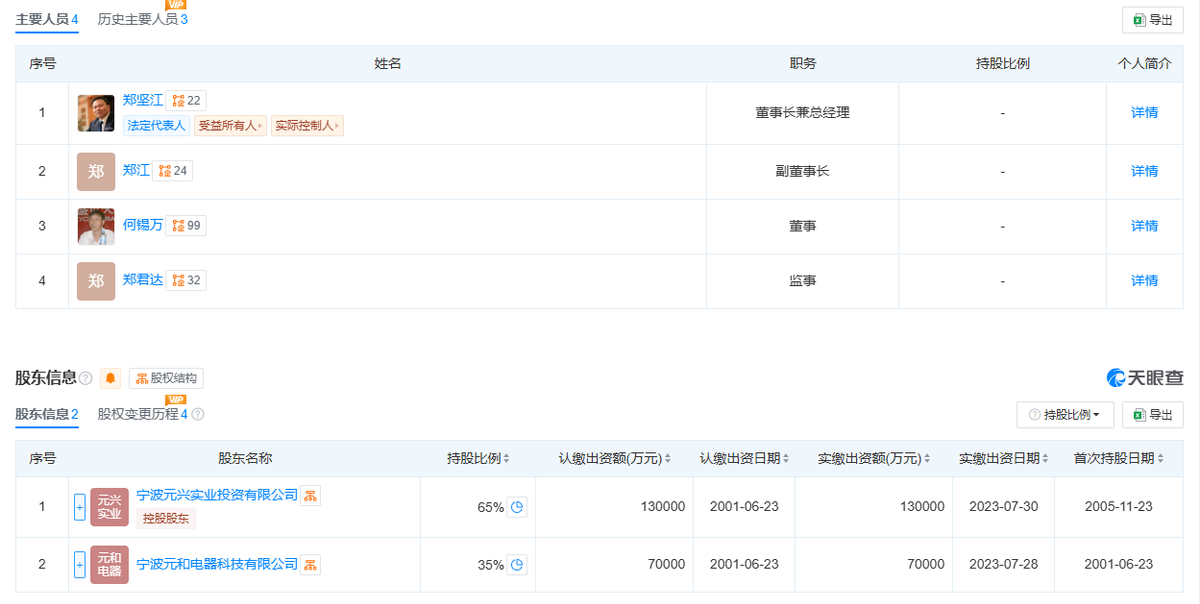
Task: Switch to 股权变更历程 tab
Action: pyautogui.click(x=142, y=414)
